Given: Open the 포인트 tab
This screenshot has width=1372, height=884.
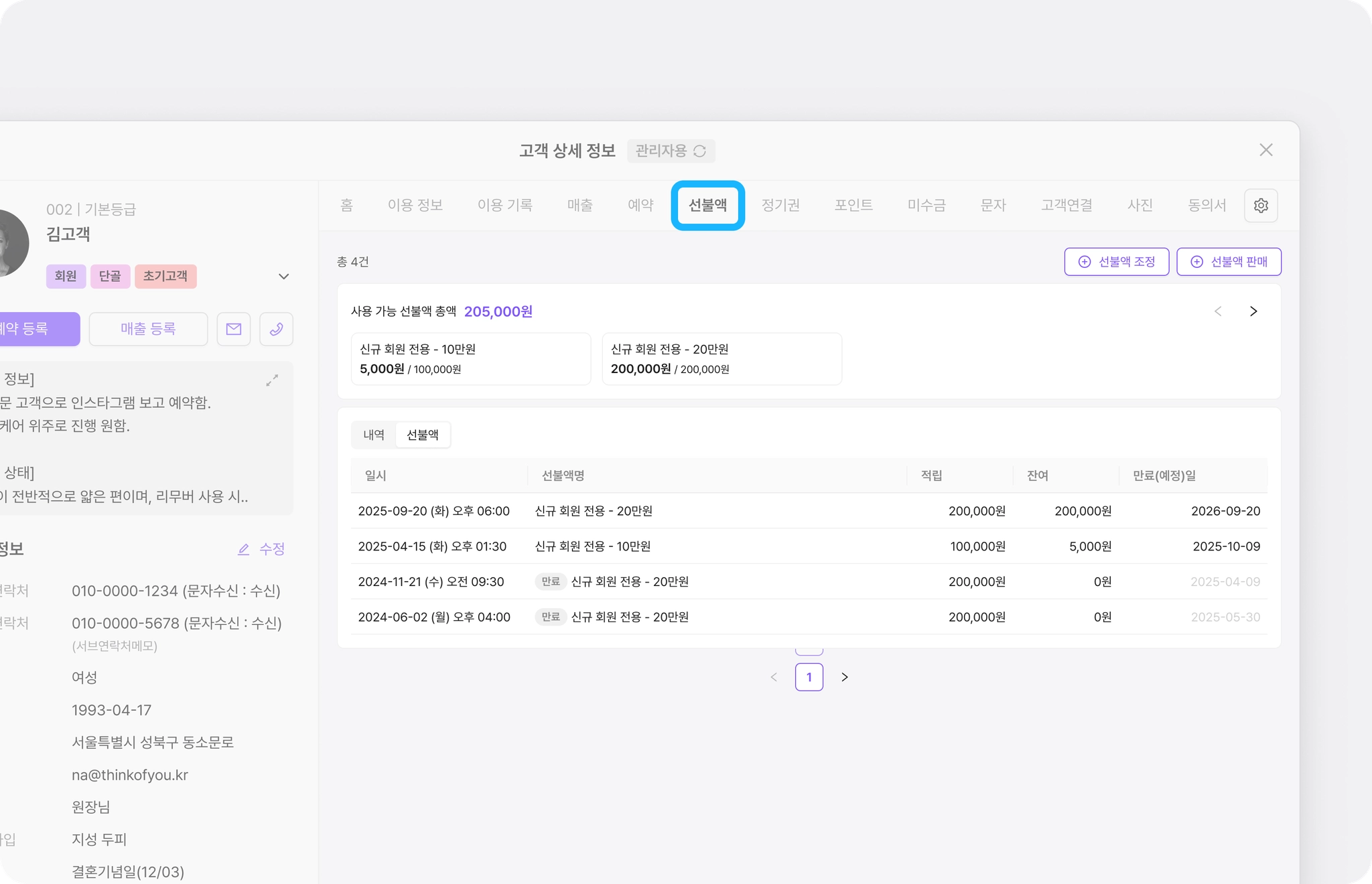Looking at the screenshot, I should [853, 206].
